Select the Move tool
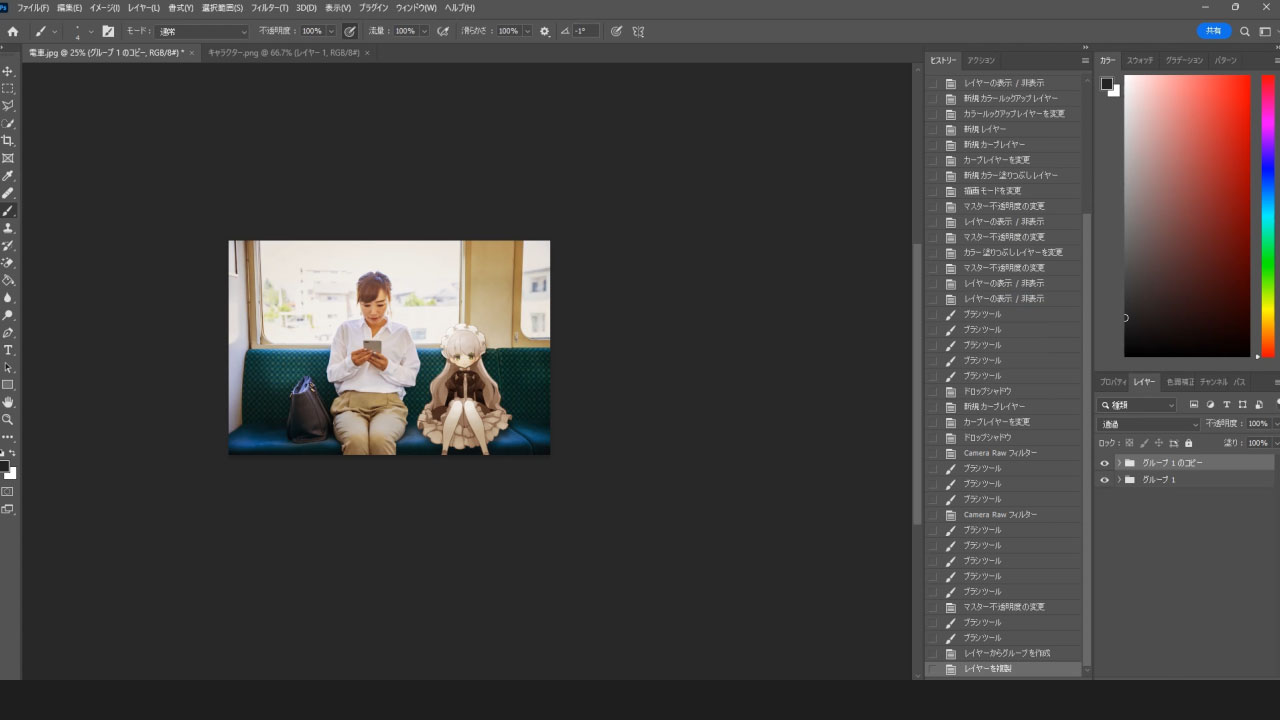Viewport: 1280px width, 720px height. click(8, 71)
